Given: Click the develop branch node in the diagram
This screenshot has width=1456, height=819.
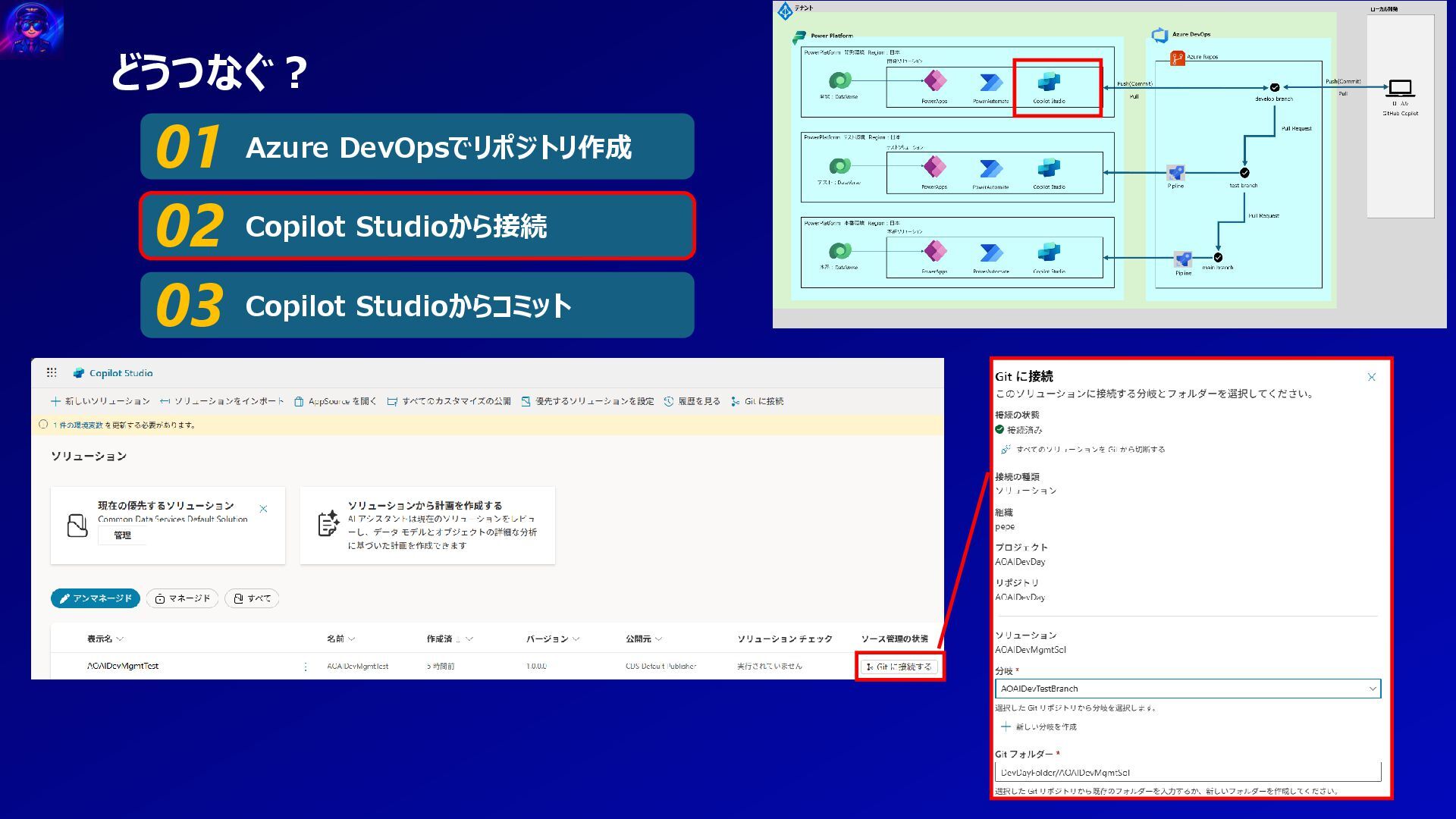Looking at the screenshot, I should [x=1275, y=87].
